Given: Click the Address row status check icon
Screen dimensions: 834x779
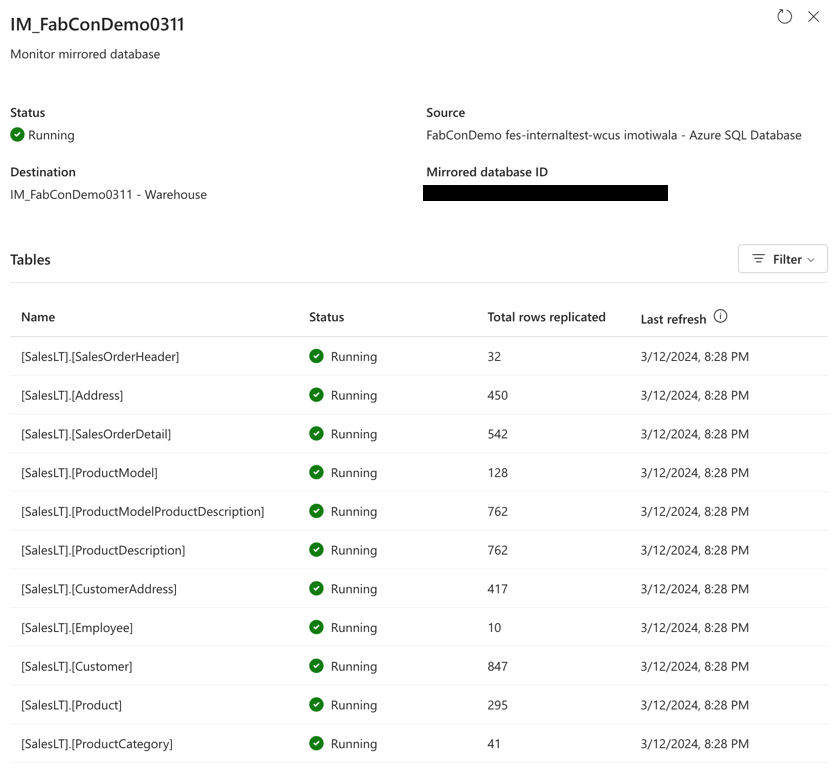Looking at the screenshot, I should tap(316, 395).
